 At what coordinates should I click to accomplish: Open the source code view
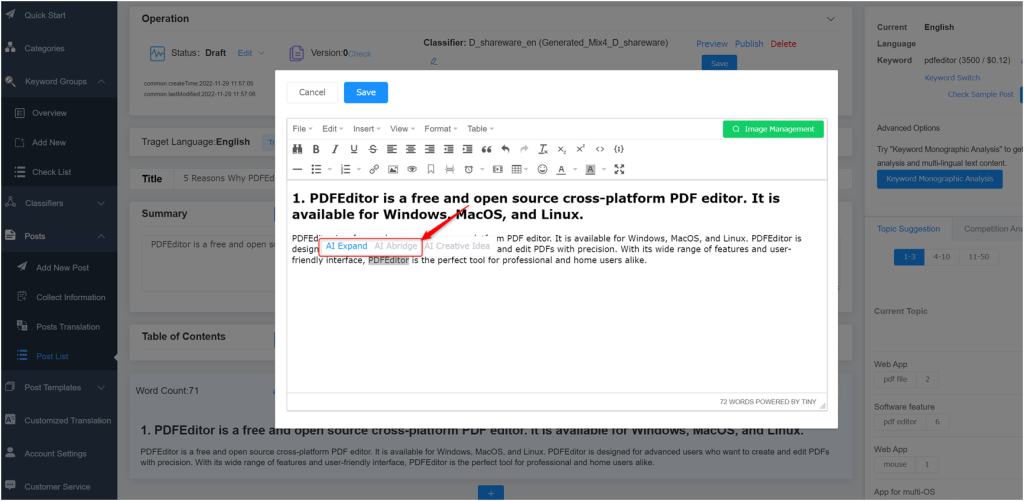coord(600,149)
